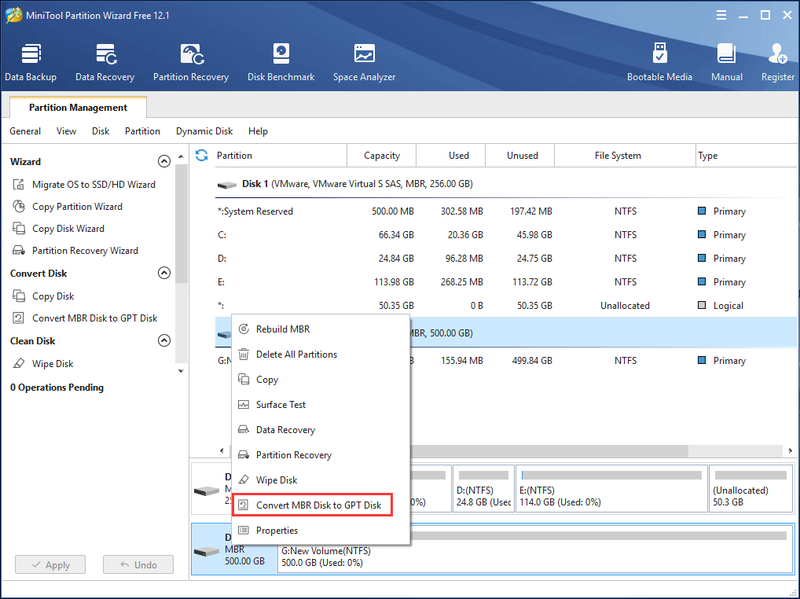The image size is (800, 599).
Task: Collapse the Wizard section
Action: (164, 162)
